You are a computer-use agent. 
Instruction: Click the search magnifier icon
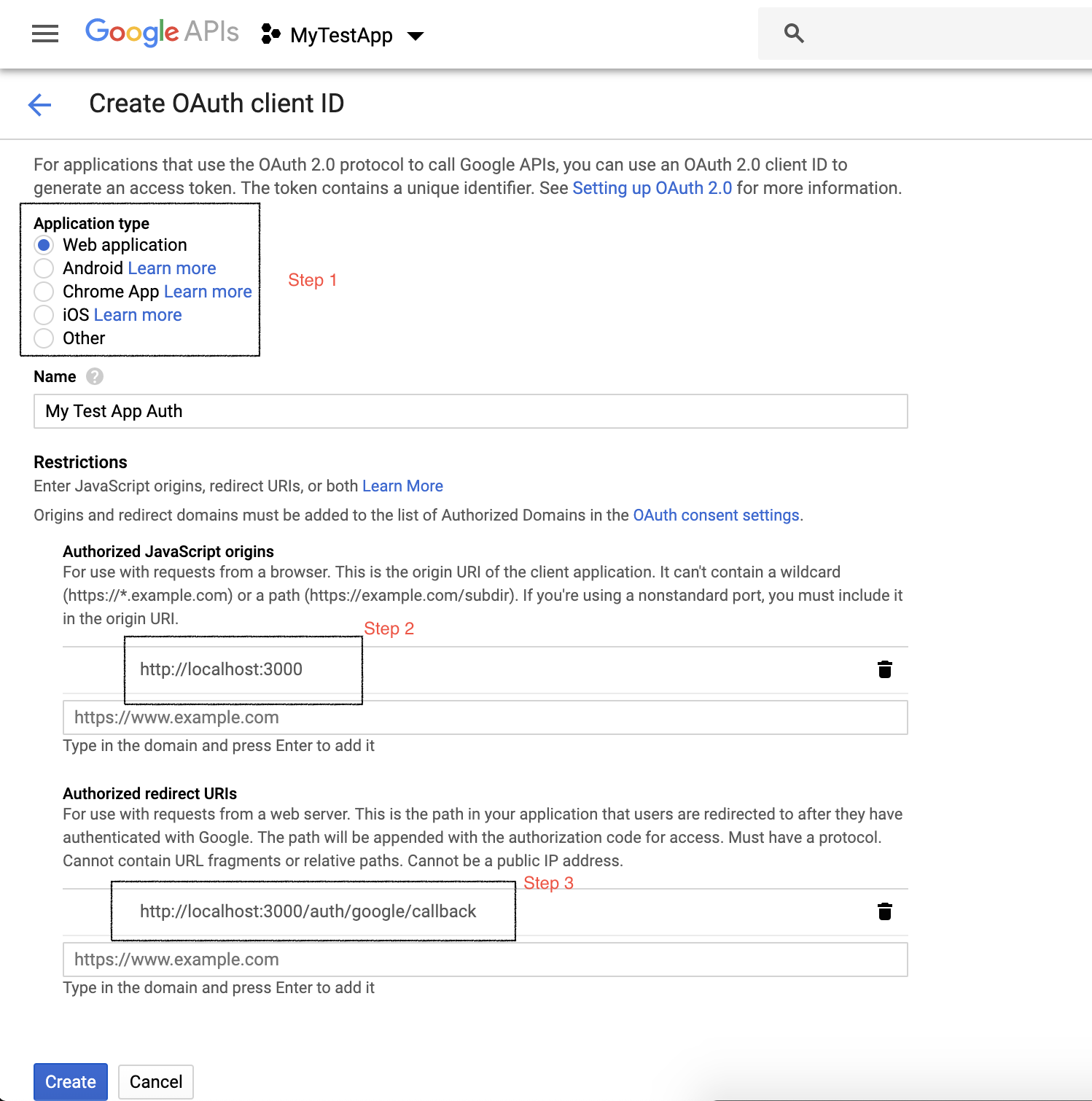point(794,34)
